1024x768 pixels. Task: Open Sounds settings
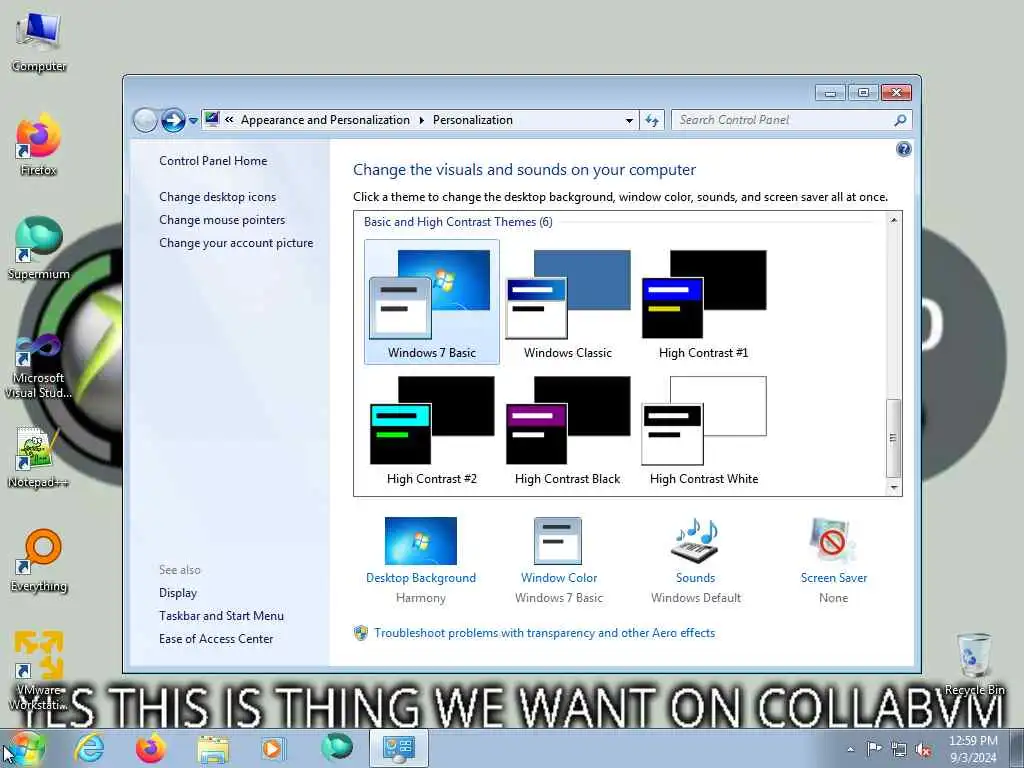click(696, 560)
